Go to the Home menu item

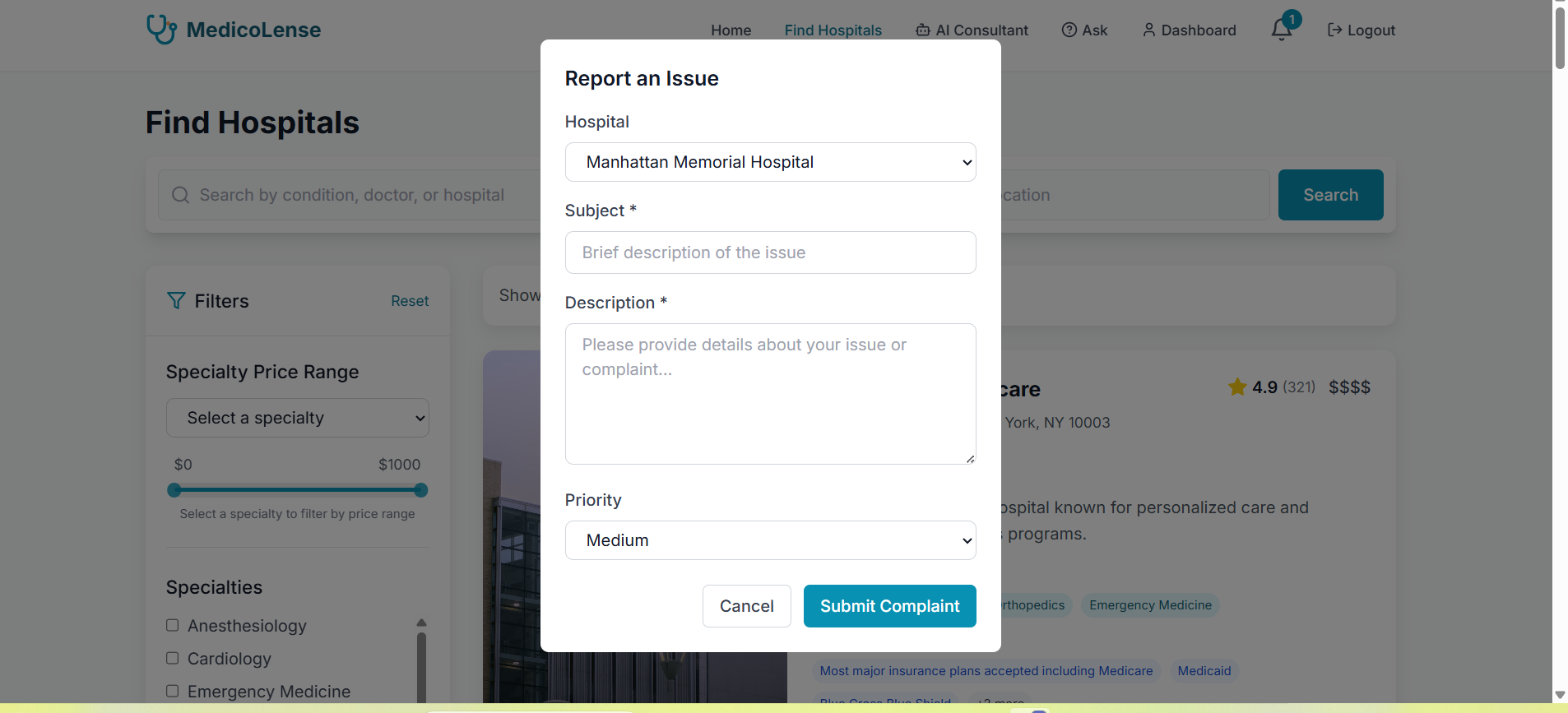coord(731,30)
